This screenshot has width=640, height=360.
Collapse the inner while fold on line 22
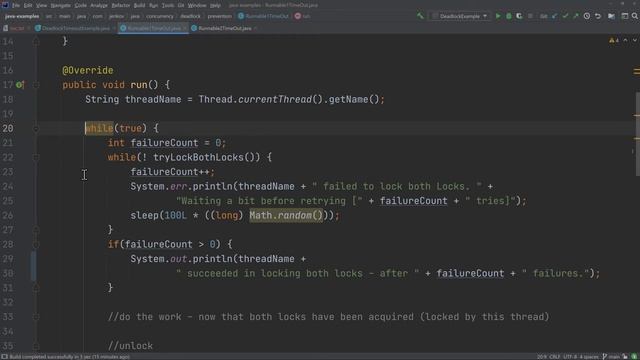click(x=36, y=158)
